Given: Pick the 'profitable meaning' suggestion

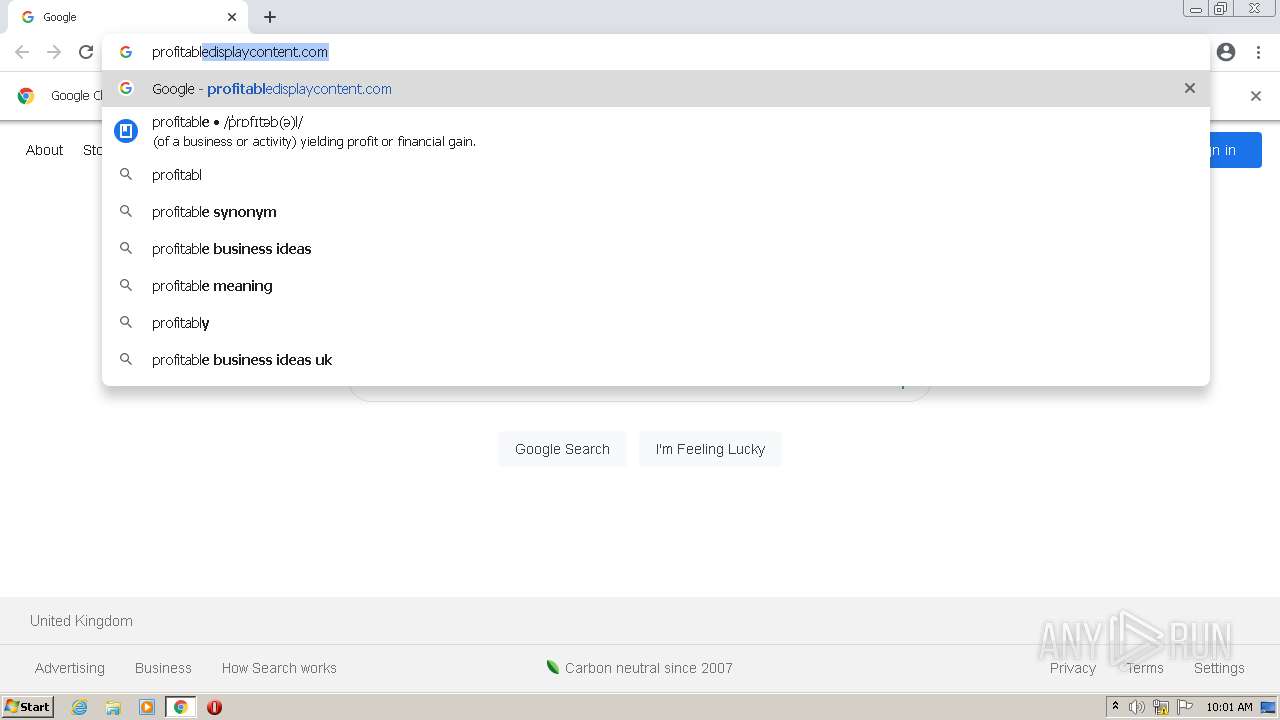Looking at the screenshot, I should 656,285.
